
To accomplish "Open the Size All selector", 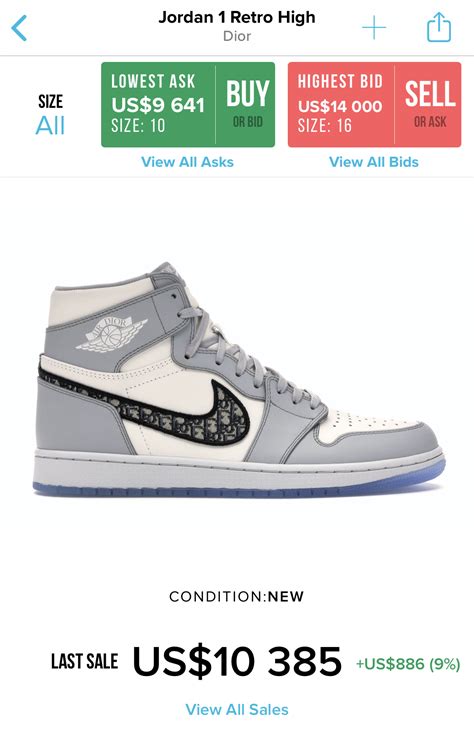I will pos(50,115).
